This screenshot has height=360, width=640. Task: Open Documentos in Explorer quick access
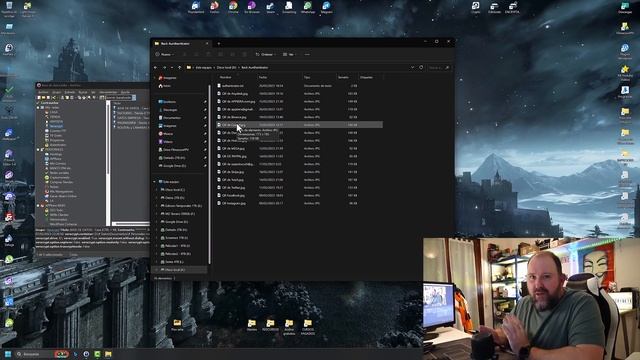point(169,118)
